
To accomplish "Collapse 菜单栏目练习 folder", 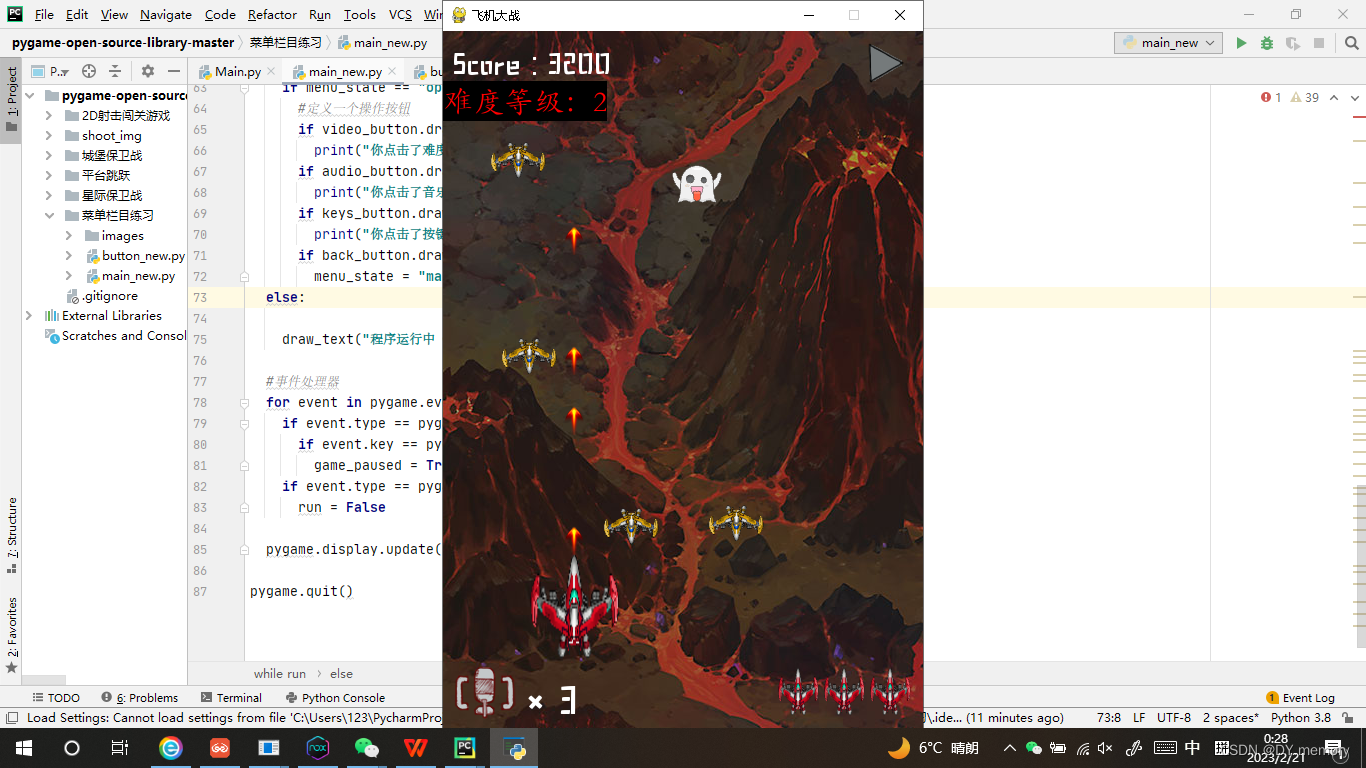I will (49, 215).
